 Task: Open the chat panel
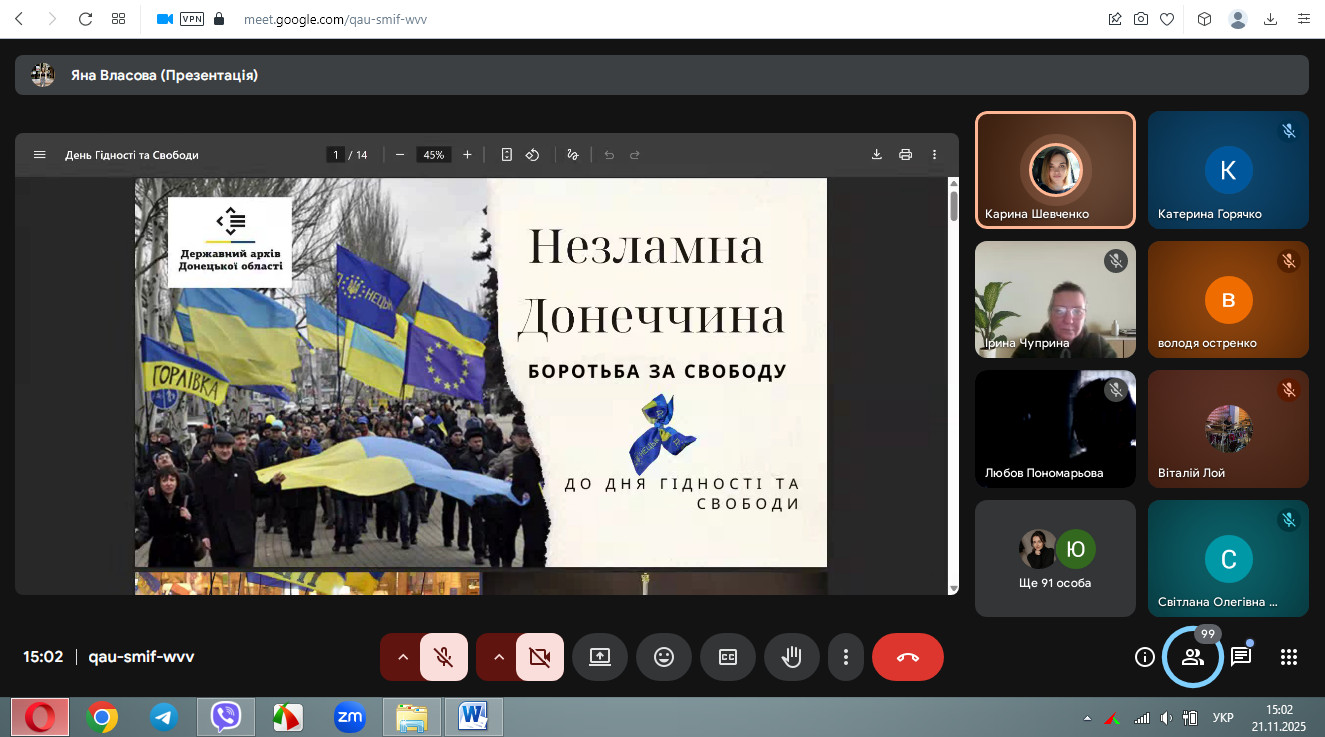1241,657
